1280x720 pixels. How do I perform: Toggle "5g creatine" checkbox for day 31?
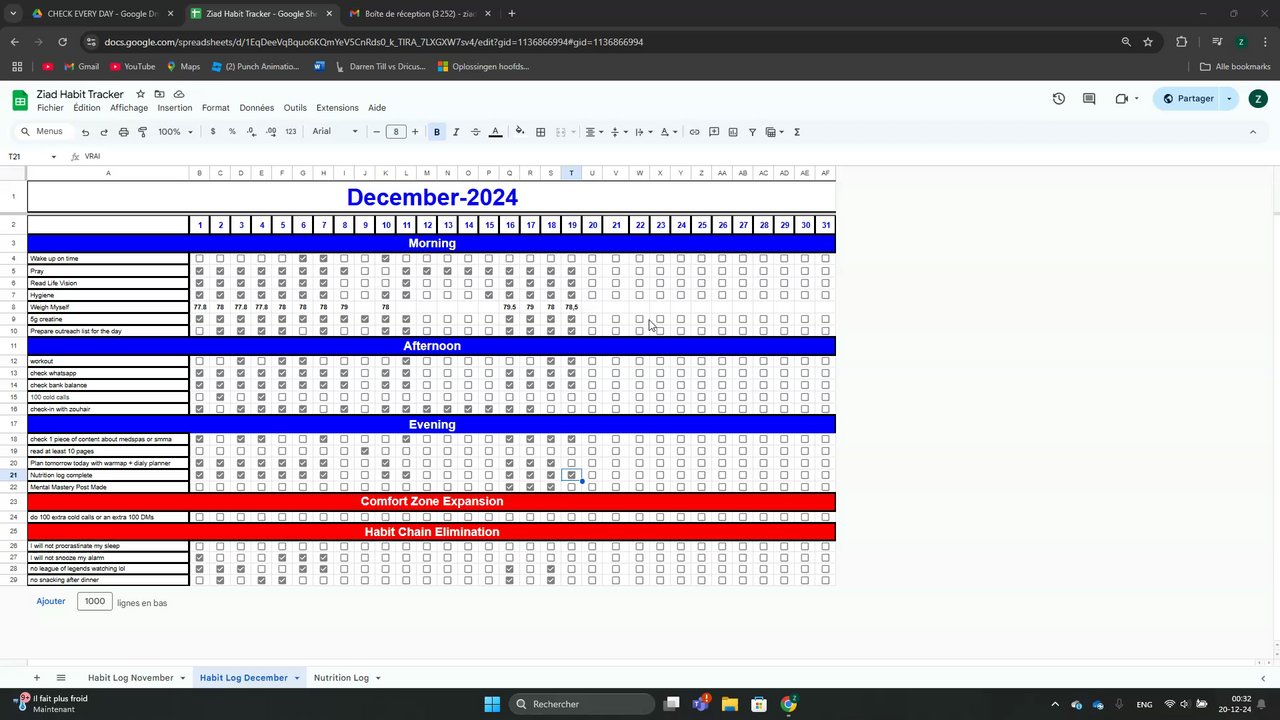(825, 319)
